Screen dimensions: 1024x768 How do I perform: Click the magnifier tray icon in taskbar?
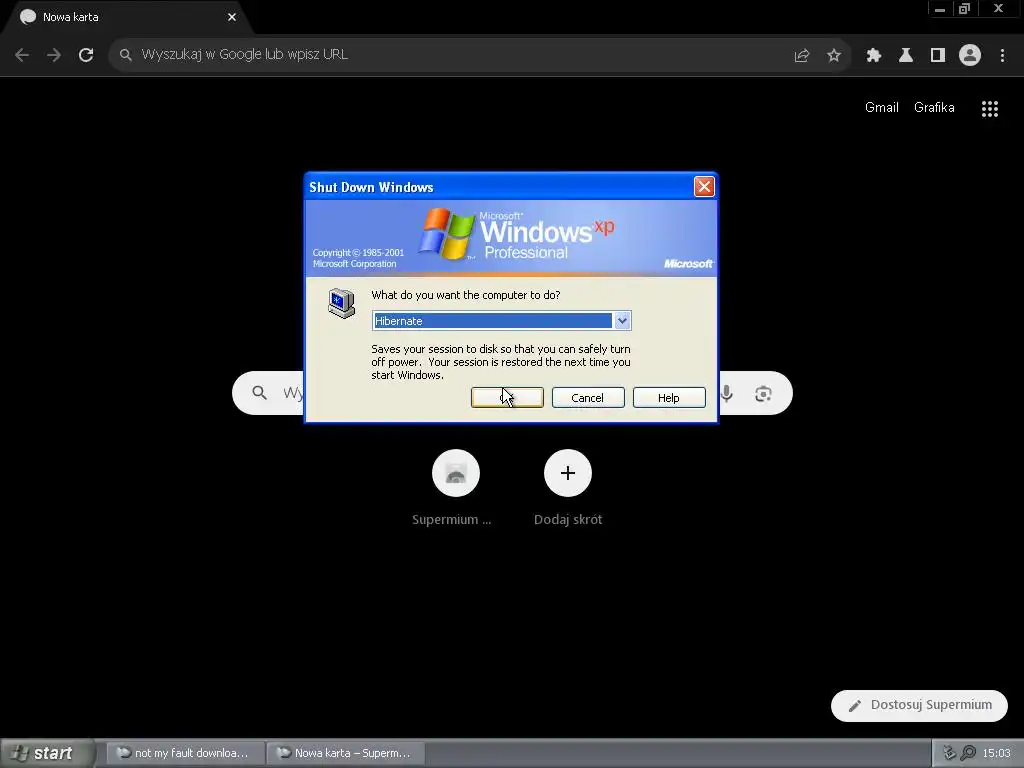968,753
